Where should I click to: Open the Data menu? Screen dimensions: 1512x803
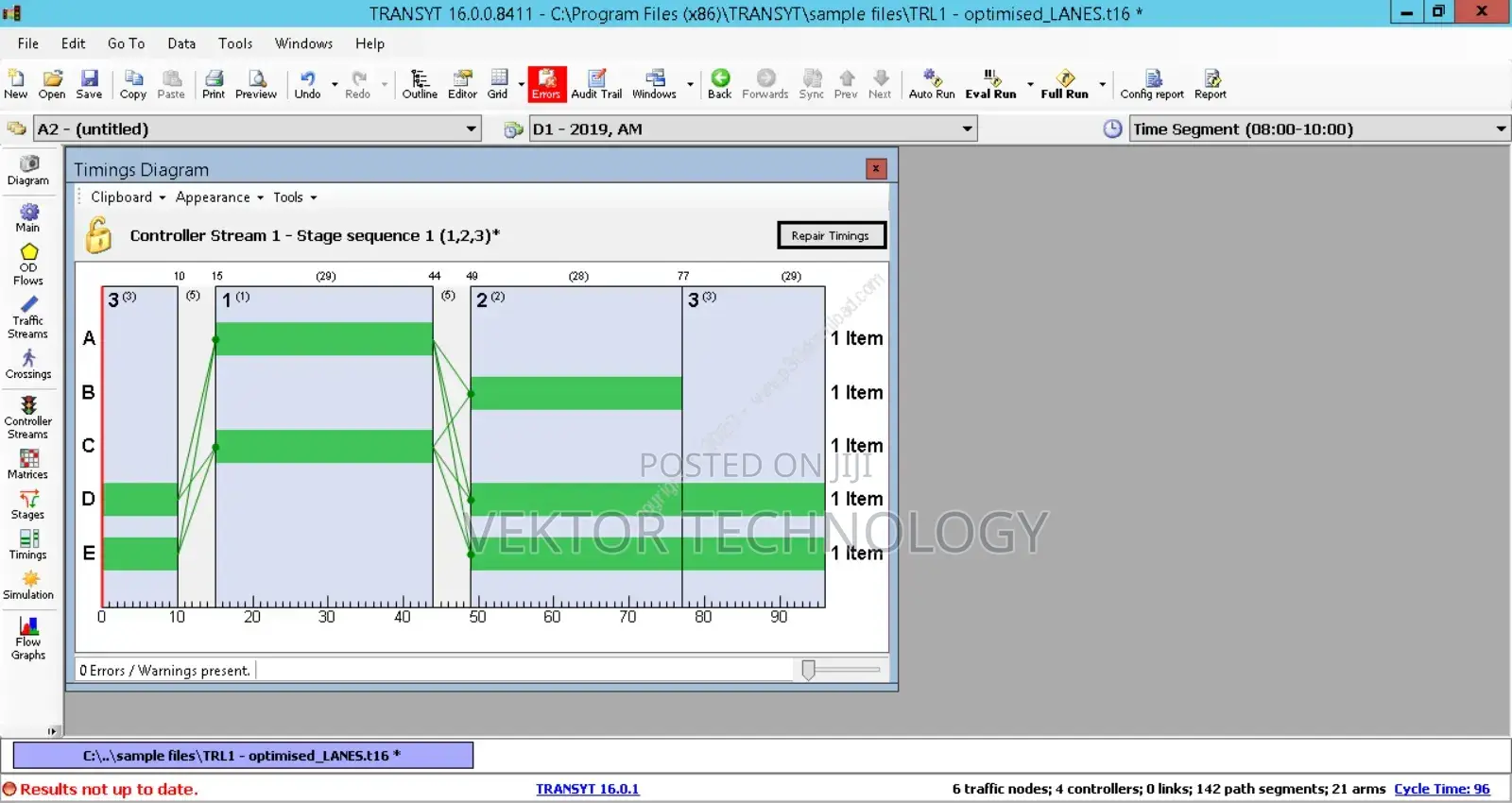[181, 43]
